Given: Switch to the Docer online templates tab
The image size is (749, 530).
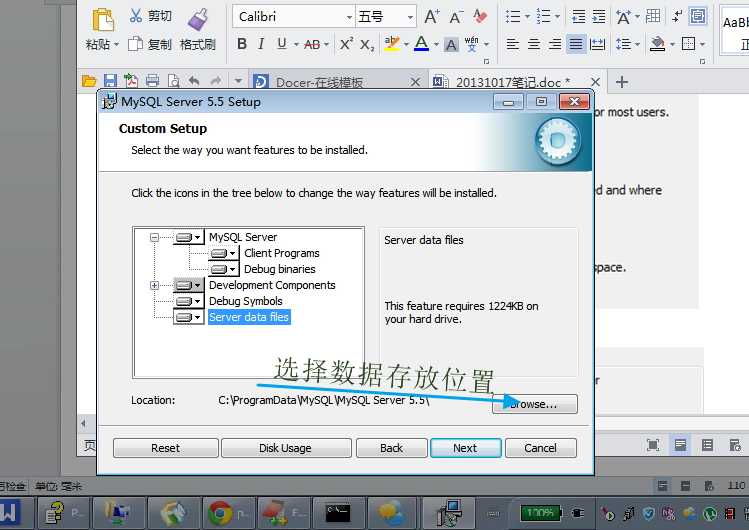Looking at the screenshot, I should [319, 82].
